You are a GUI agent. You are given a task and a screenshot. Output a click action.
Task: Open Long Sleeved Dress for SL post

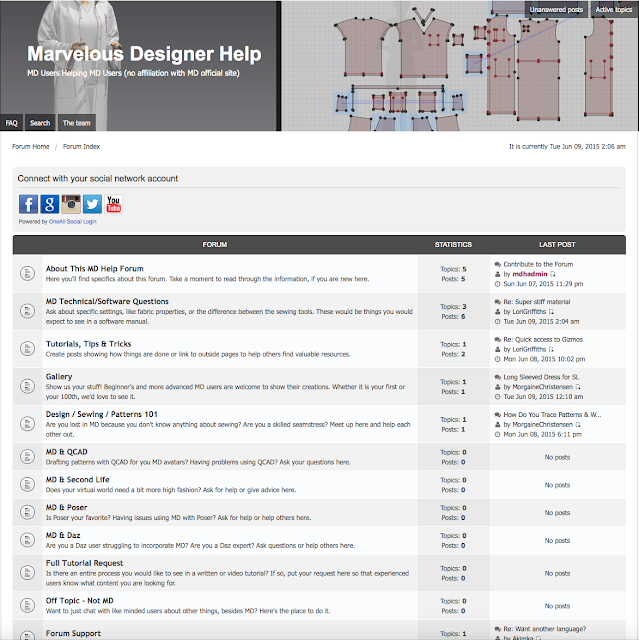541,377
